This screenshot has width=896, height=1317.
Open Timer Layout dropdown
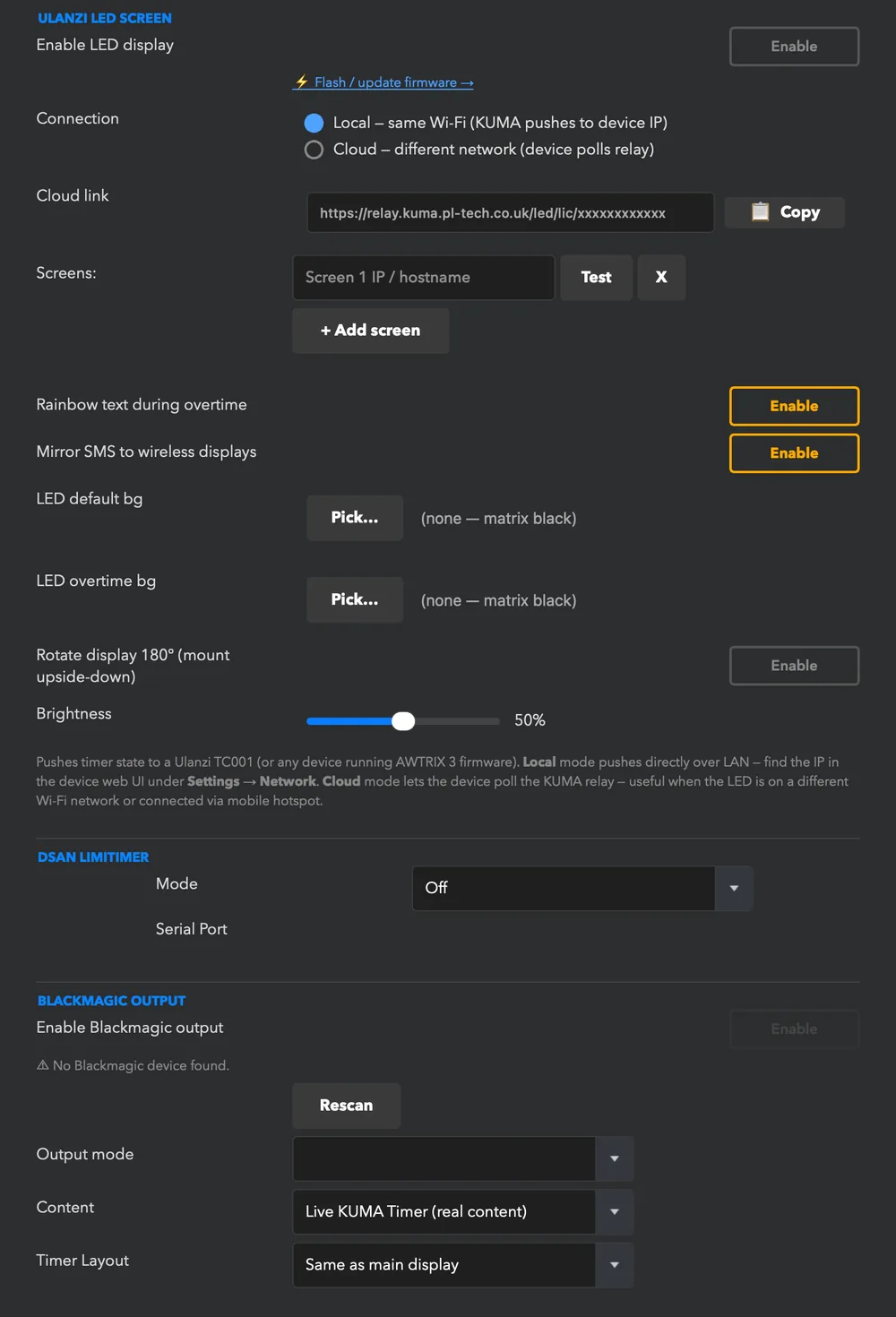[x=463, y=1265]
